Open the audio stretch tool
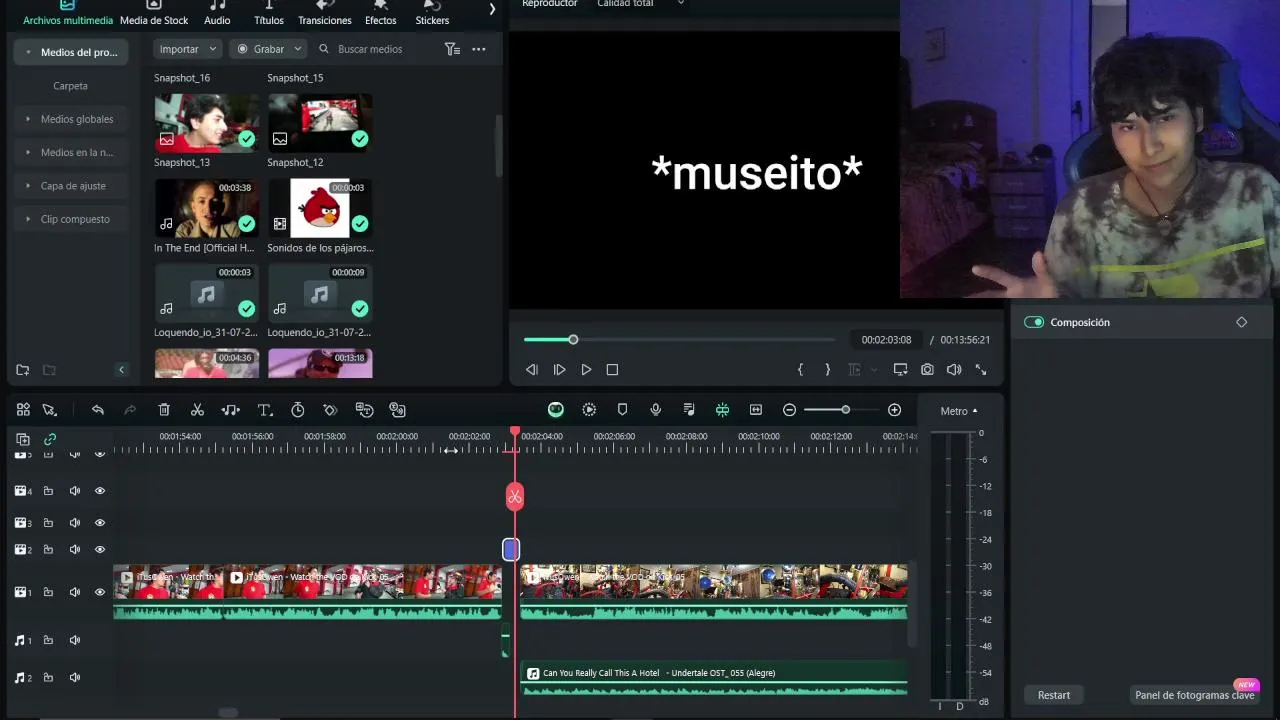The height and width of the screenshot is (720, 1280). [231, 410]
